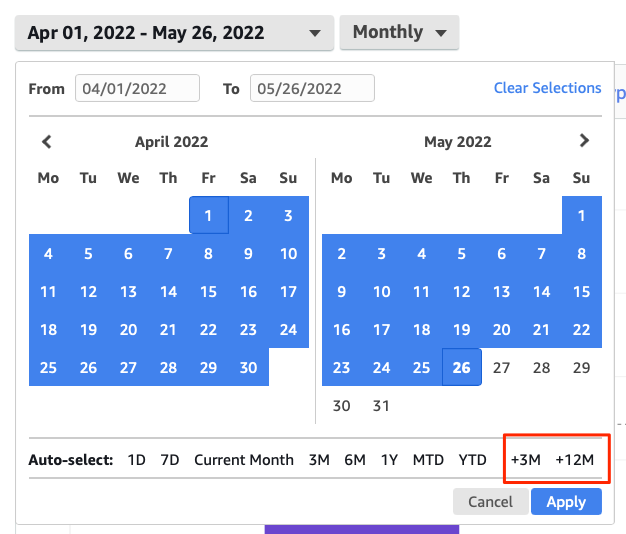Choose the YTD auto-select range

tap(472, 460)
